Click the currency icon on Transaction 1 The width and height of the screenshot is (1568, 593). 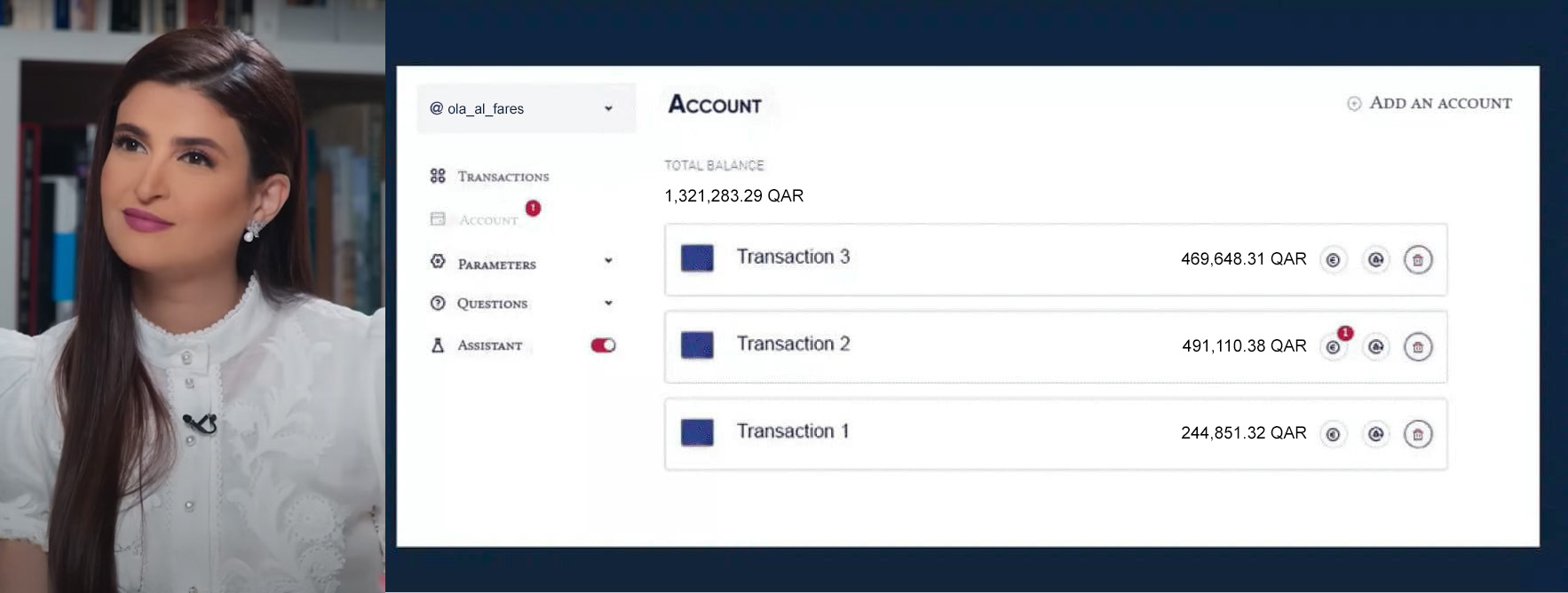coord(1333,434)
